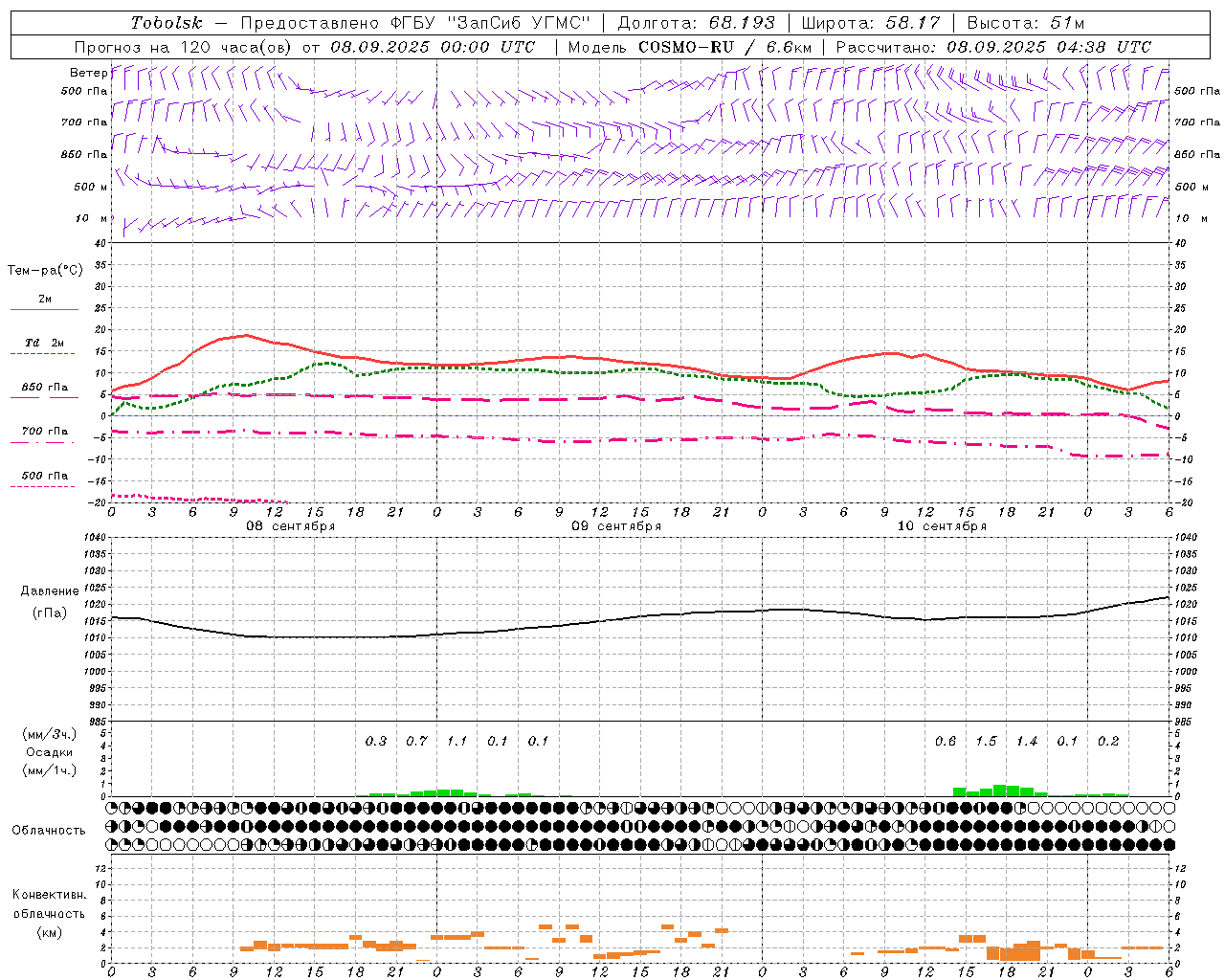Image resolution: width=1225 pixels, height=980 pixels.
Task: Click the '2м' temperature legend entry
Action: tap(45, 300)
